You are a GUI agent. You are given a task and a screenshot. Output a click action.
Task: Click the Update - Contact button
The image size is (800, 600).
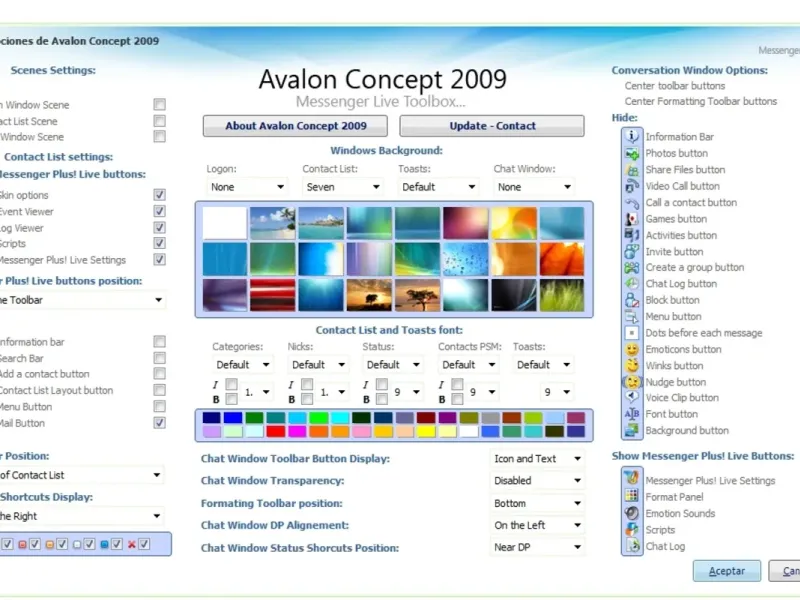pyautogui.click(x=492, y=126)
